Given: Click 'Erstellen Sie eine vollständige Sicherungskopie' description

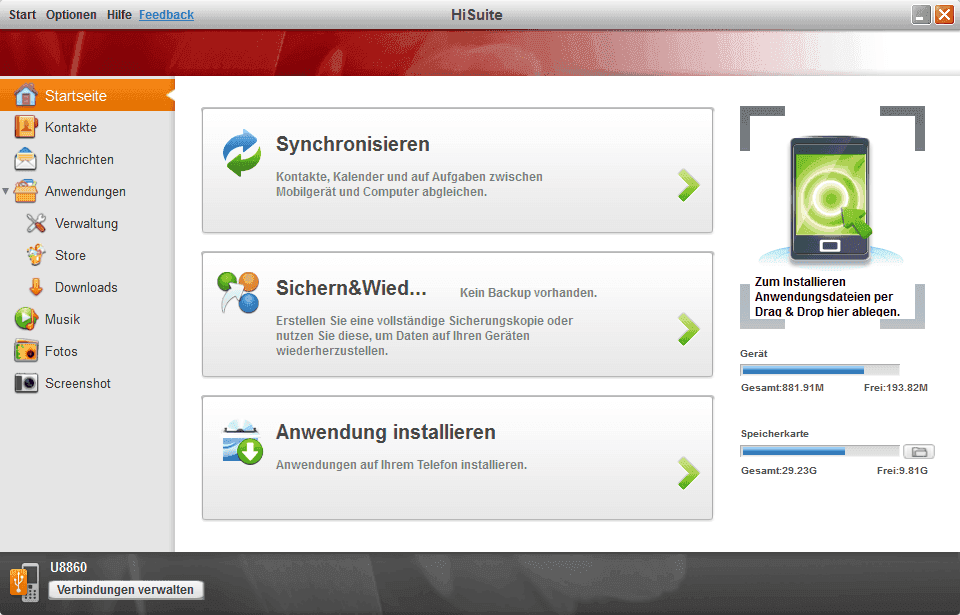Looking at the screenshot, I should tap(424, 336).
